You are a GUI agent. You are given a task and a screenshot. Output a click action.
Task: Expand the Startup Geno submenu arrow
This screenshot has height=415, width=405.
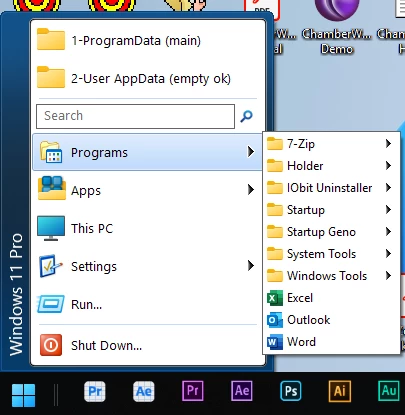coord(388,232)
